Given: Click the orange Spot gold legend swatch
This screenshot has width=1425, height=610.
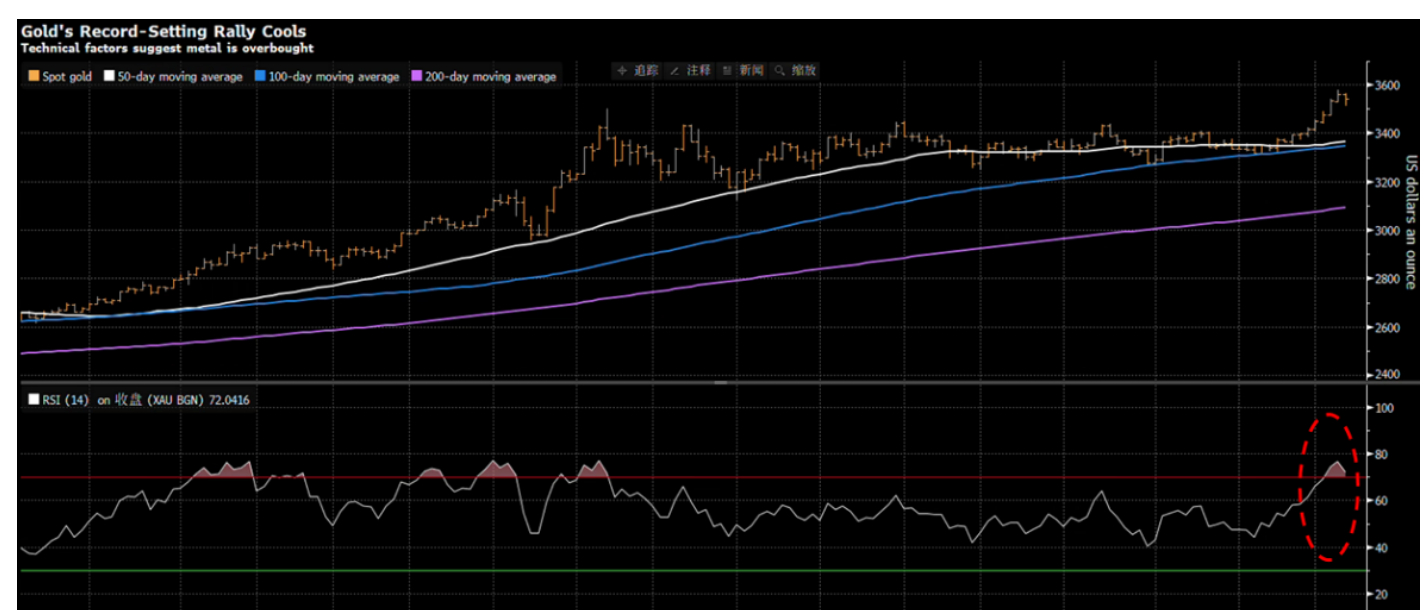Looking at the screenshot, I should tap(32, 77).
